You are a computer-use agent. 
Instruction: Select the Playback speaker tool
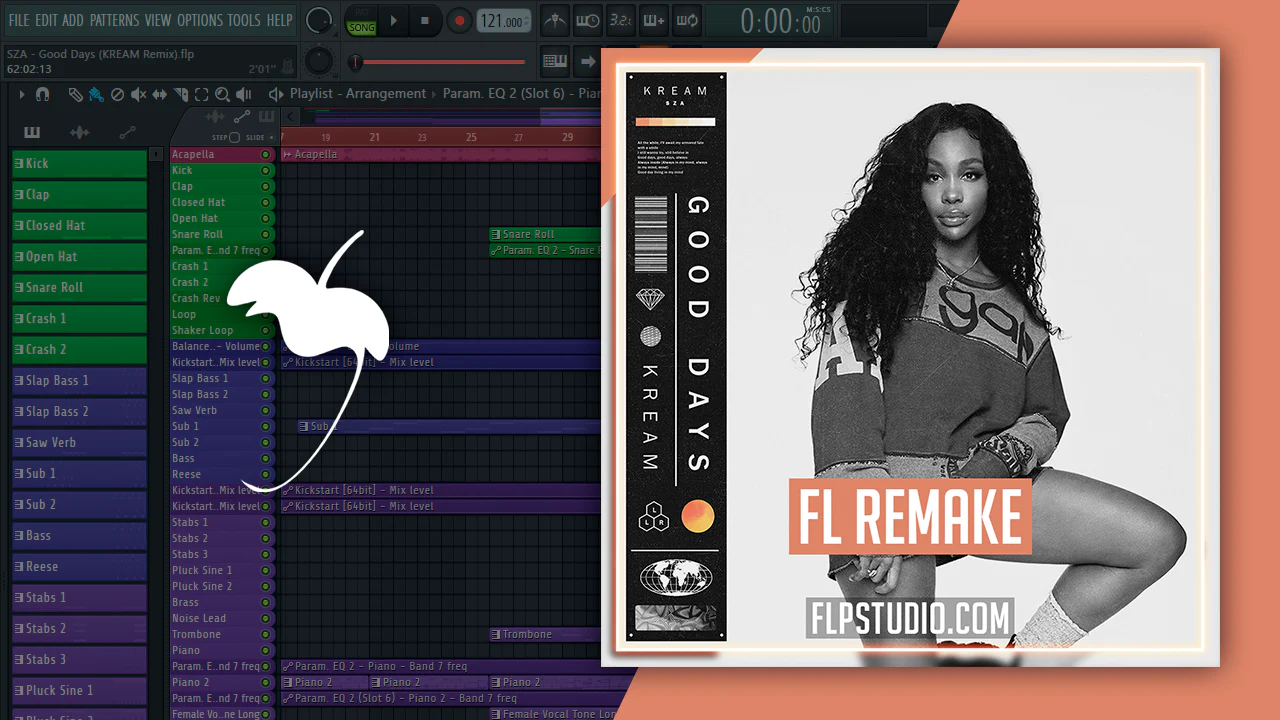click(x=243, y=94)
